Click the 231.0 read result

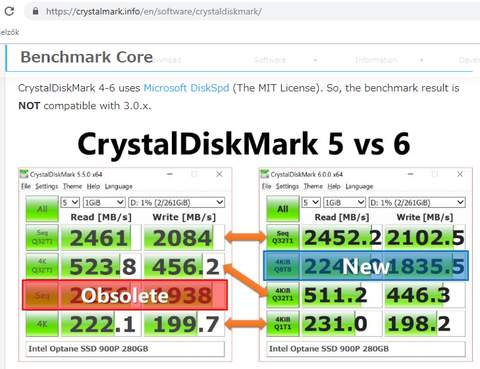pyautogui.click(x=342, y=324)
